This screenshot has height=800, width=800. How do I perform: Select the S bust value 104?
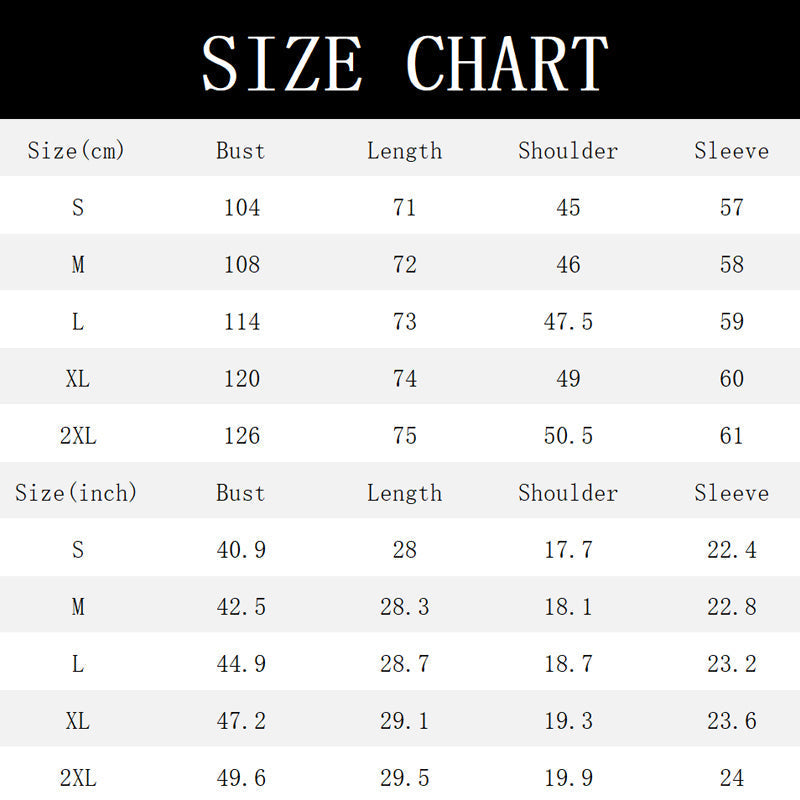click(x=242, y=208)
